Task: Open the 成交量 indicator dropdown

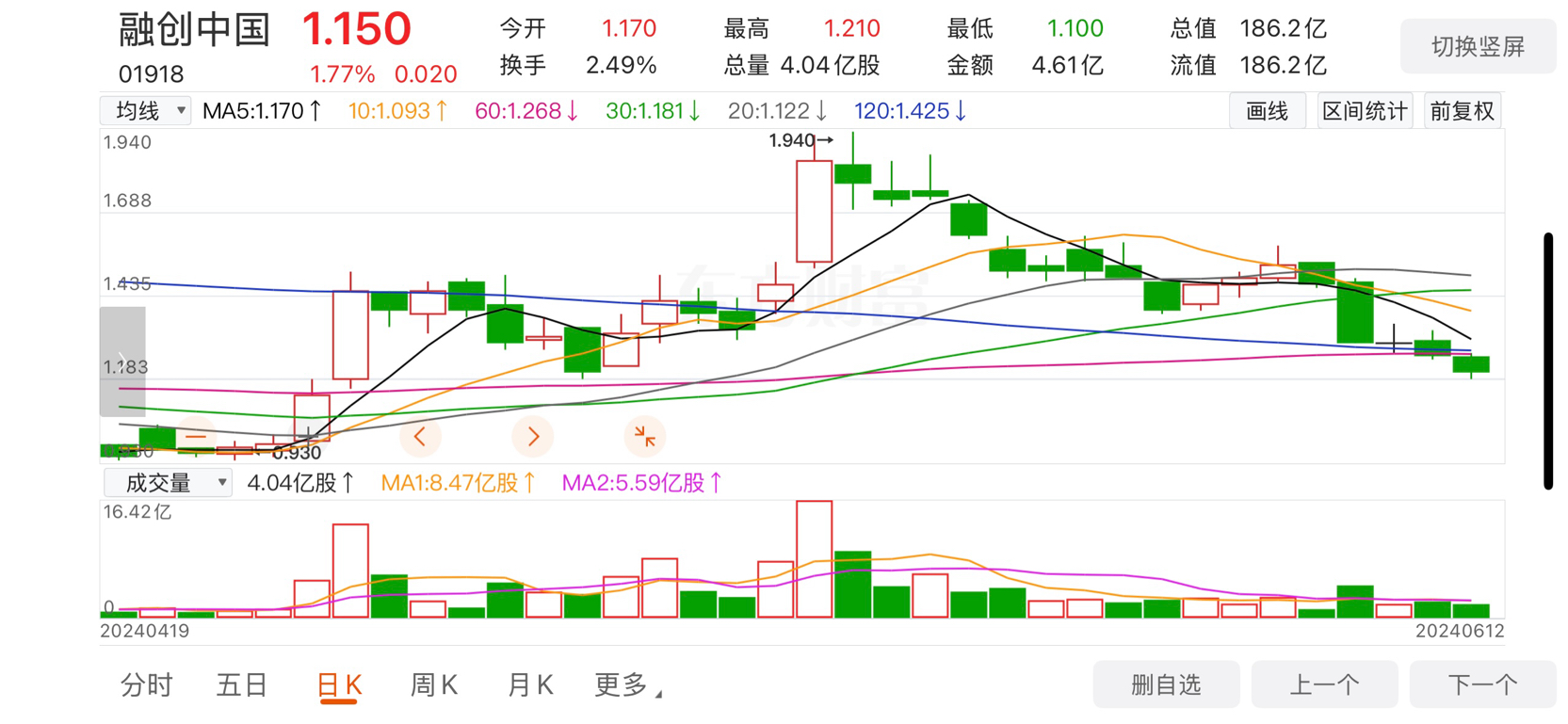Action: 168,483
